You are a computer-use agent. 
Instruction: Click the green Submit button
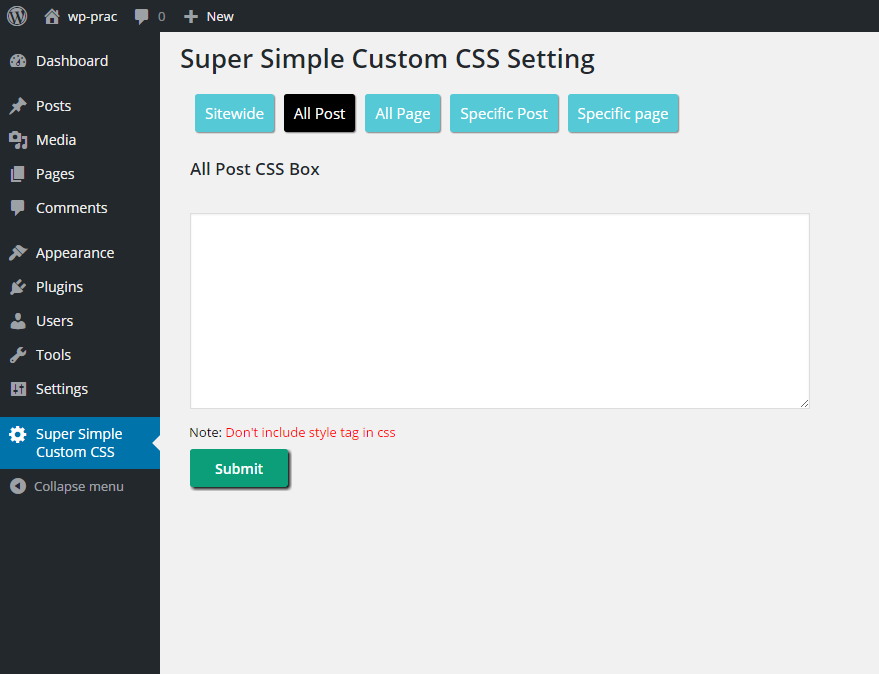(239, 468)
